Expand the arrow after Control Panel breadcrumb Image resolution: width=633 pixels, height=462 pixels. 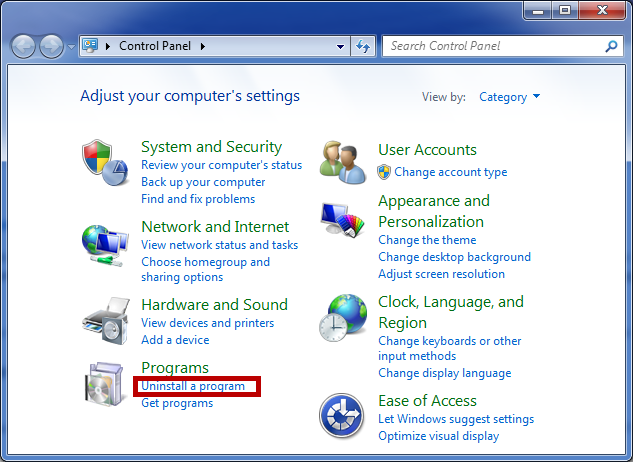(203, 46)
